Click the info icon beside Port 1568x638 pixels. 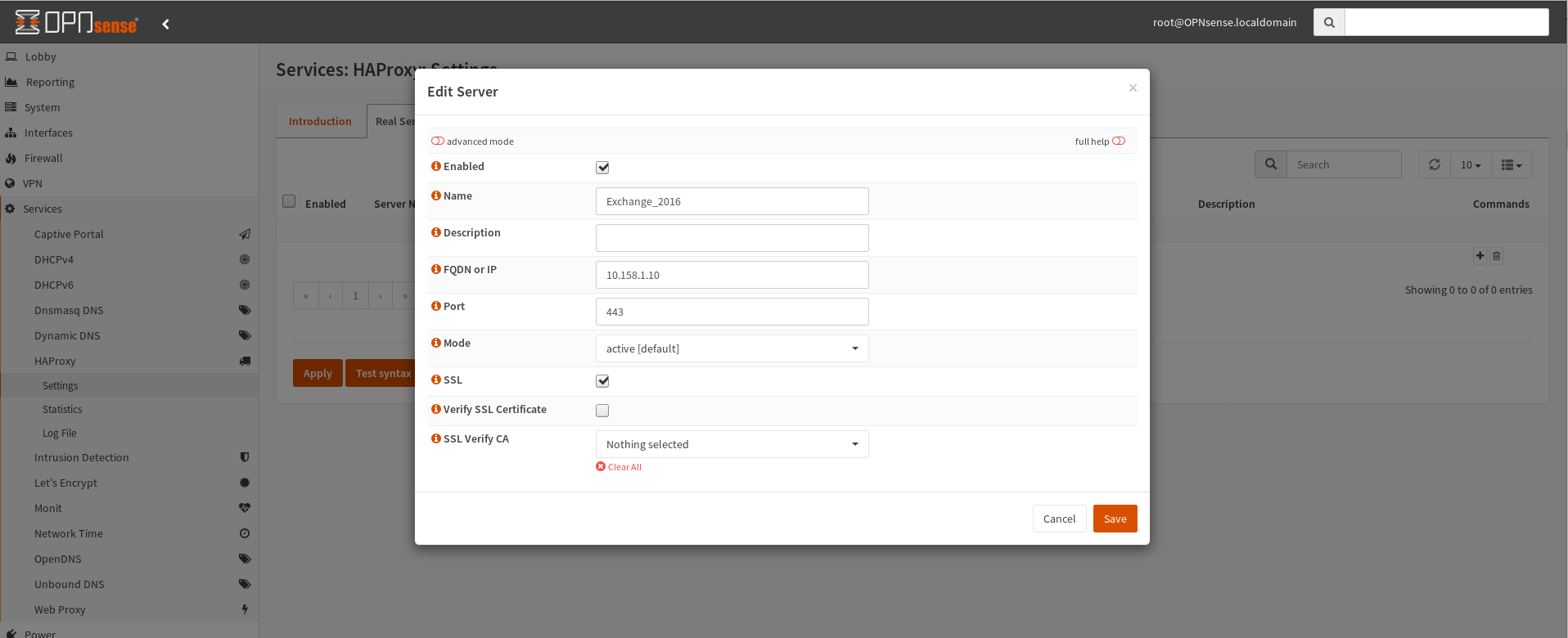pos(435,306)
